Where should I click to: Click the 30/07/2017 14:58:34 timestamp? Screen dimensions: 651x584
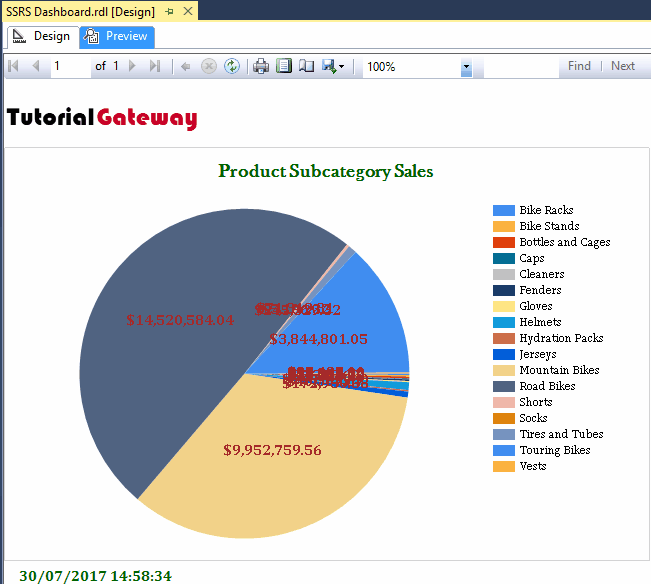95,576
